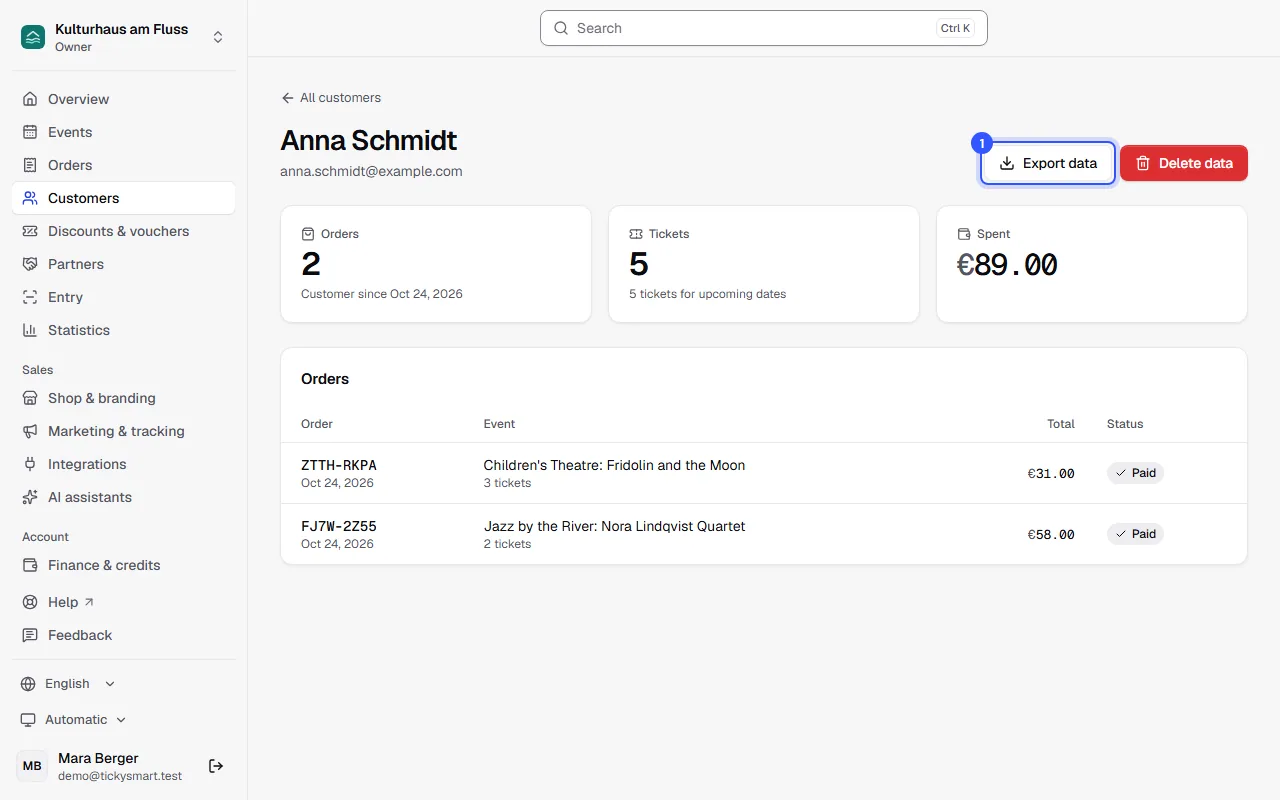Open Integrations in the sidebar

click(124, 464)
